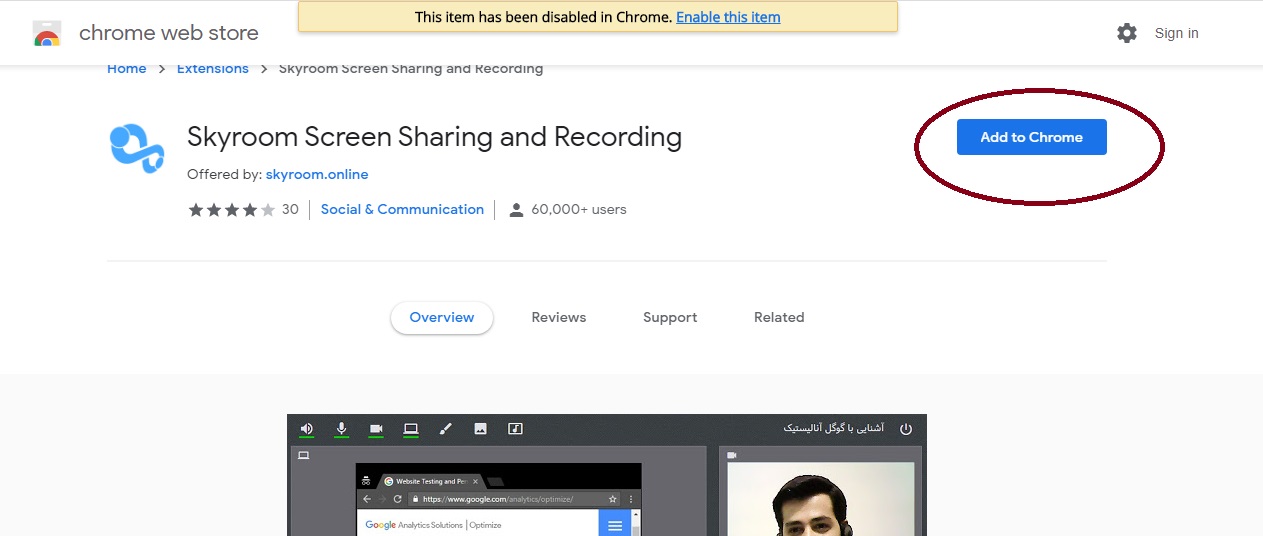
Task: Open the Extensions breadcrumb
Action: (213, 69)
